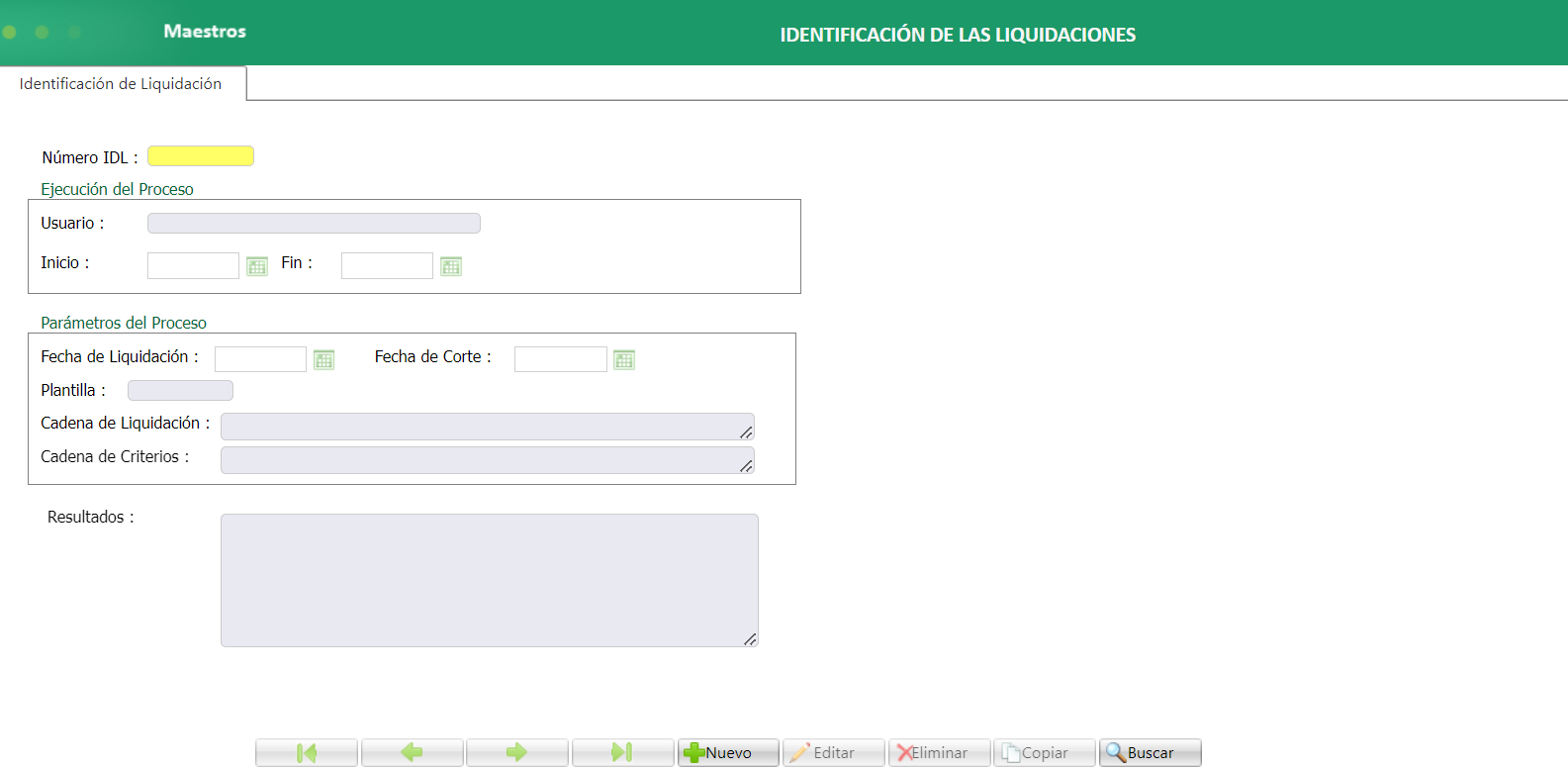1568x769 pixels.
Task: Click the Buscar button
Action: [x=1151, y=752]
